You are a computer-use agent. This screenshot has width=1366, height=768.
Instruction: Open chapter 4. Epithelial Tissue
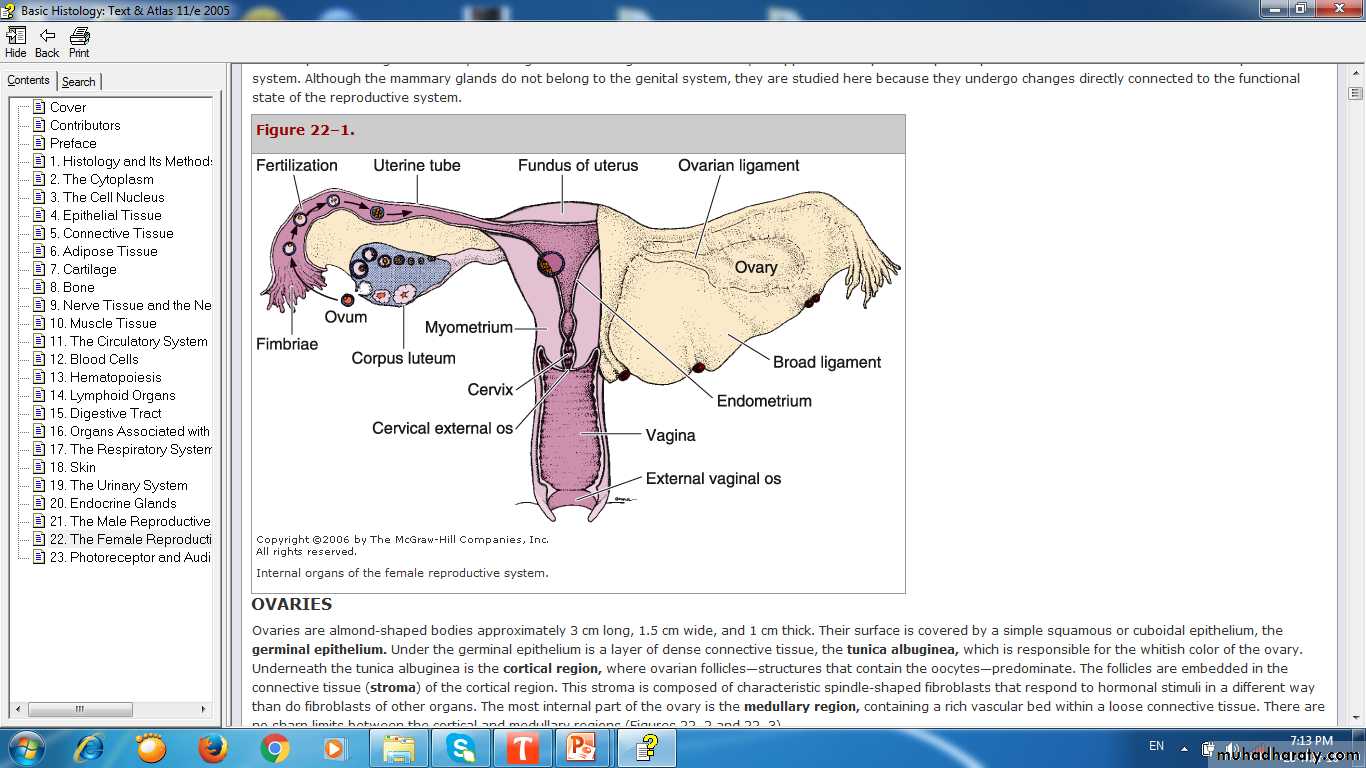111,215
